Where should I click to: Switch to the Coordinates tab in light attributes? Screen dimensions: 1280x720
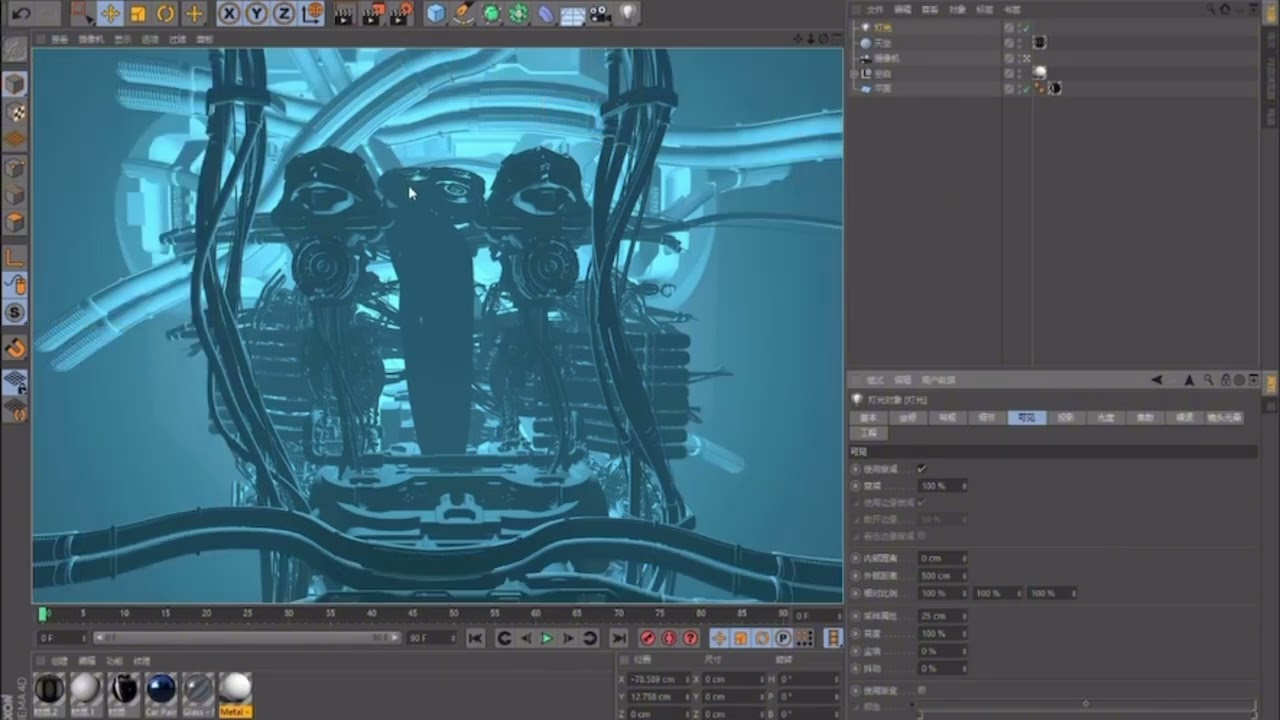coord(908,417)
